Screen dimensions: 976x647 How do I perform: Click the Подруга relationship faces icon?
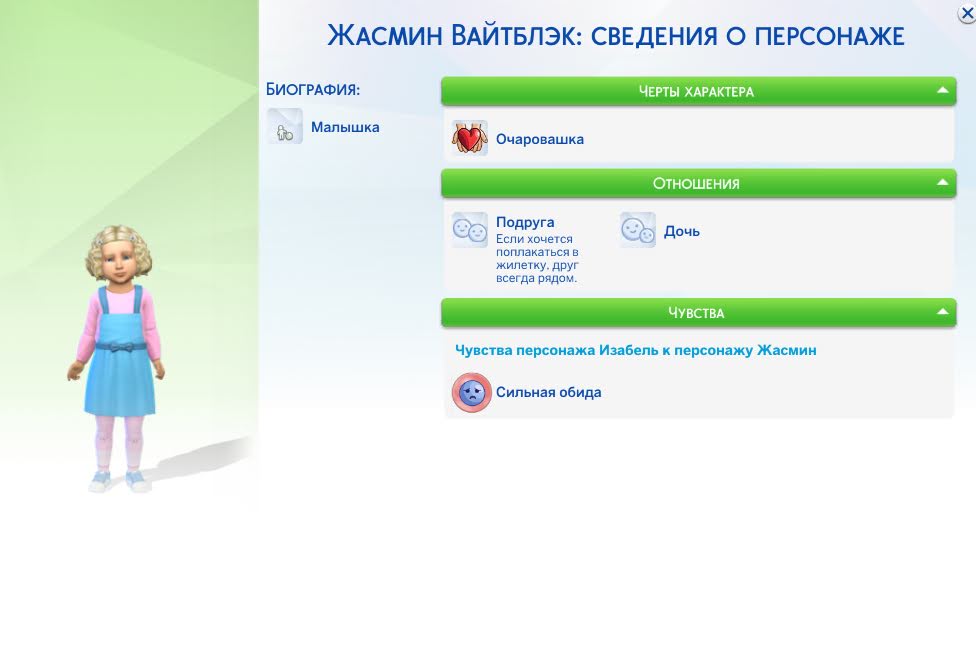pyautogui.click(x=469, y=230)
